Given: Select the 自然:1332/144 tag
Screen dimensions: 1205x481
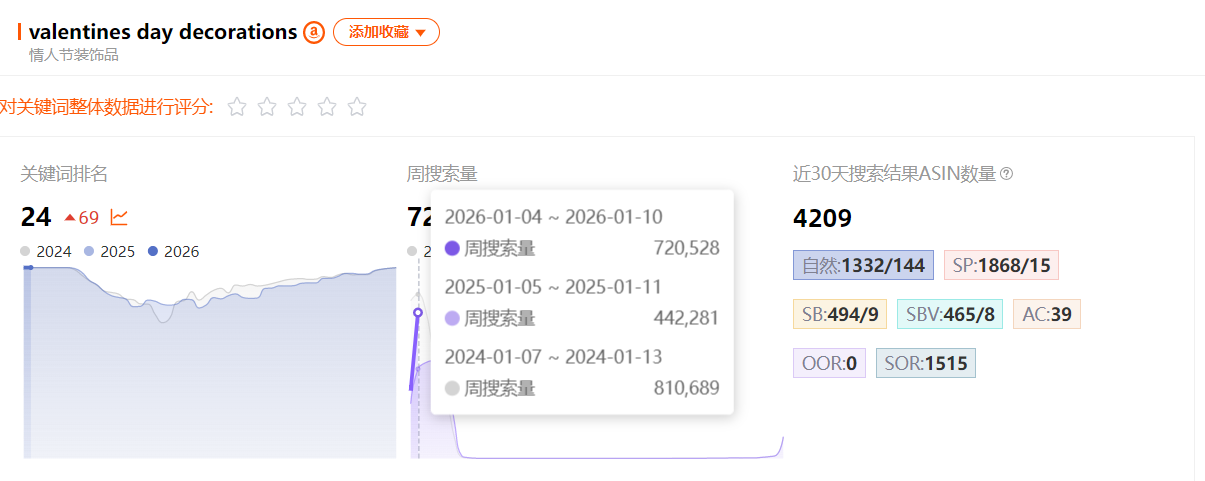Looking at the screenshot, I should click(x=863, y=265).
